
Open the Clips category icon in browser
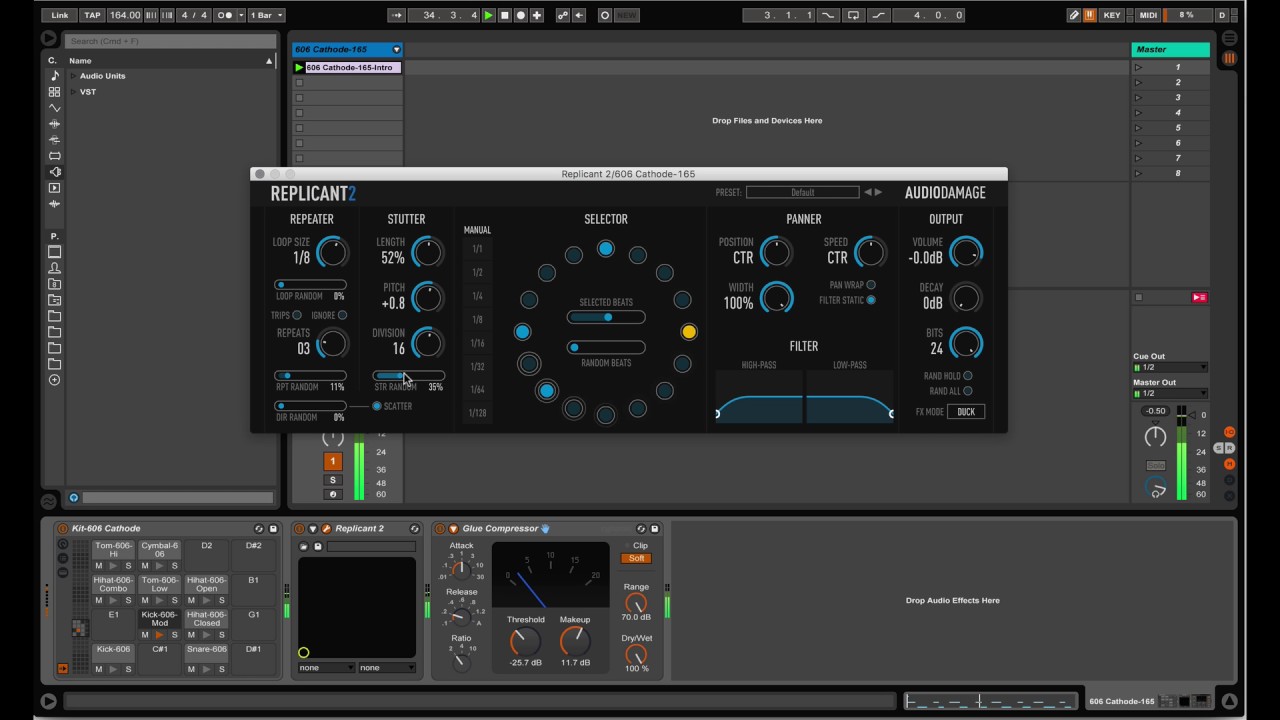[54, 188]
